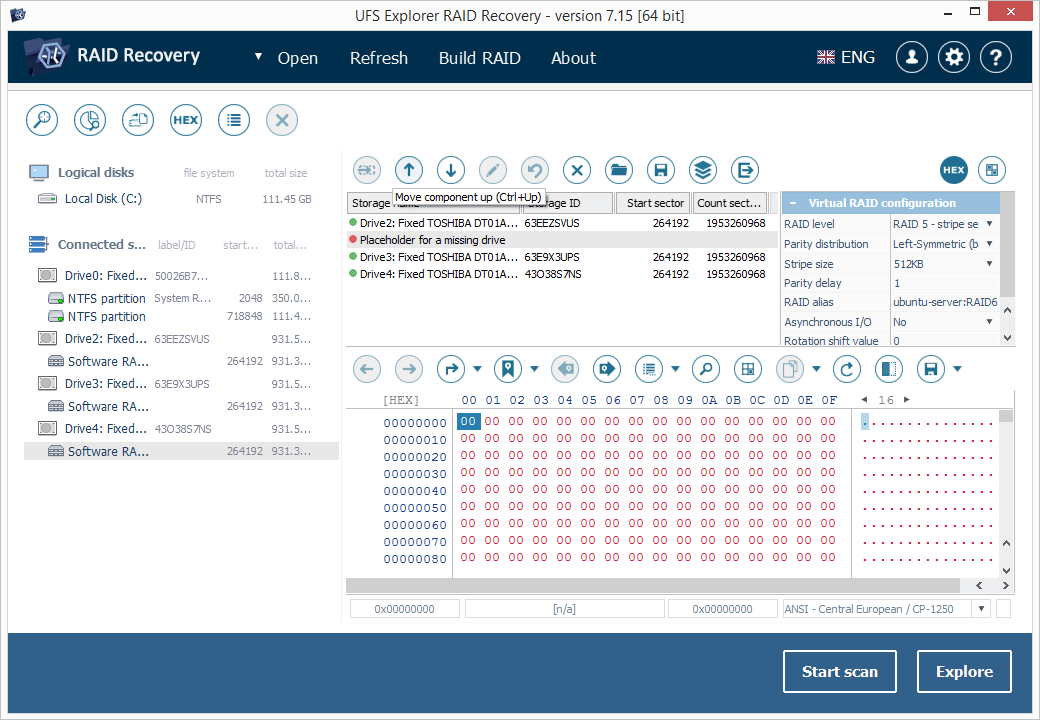Click the export arrow-out icon
This screenshot has height=720, width=1040.
(x=745, y=170)
